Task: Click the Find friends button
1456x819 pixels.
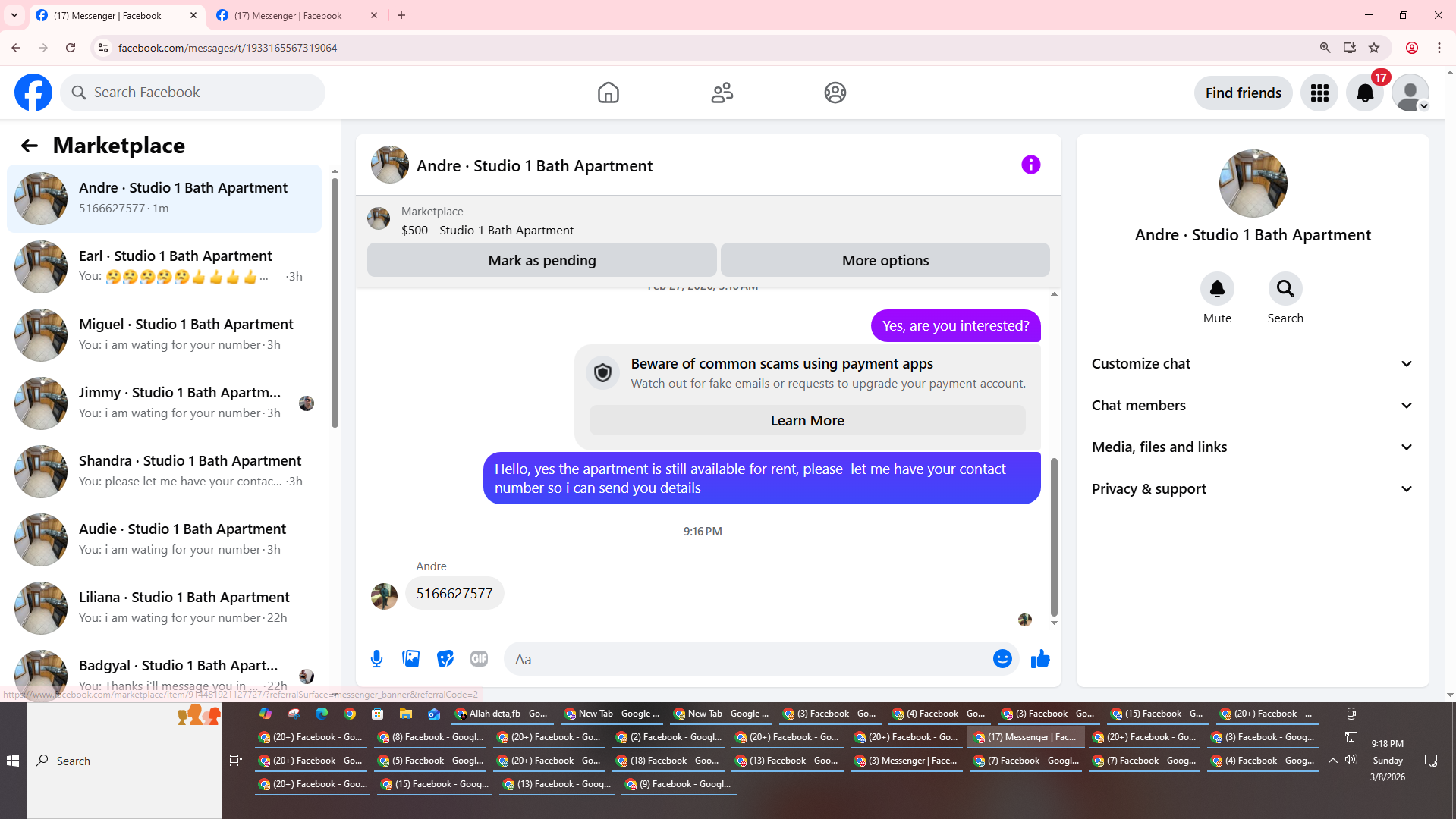Action: [1243, 93]
